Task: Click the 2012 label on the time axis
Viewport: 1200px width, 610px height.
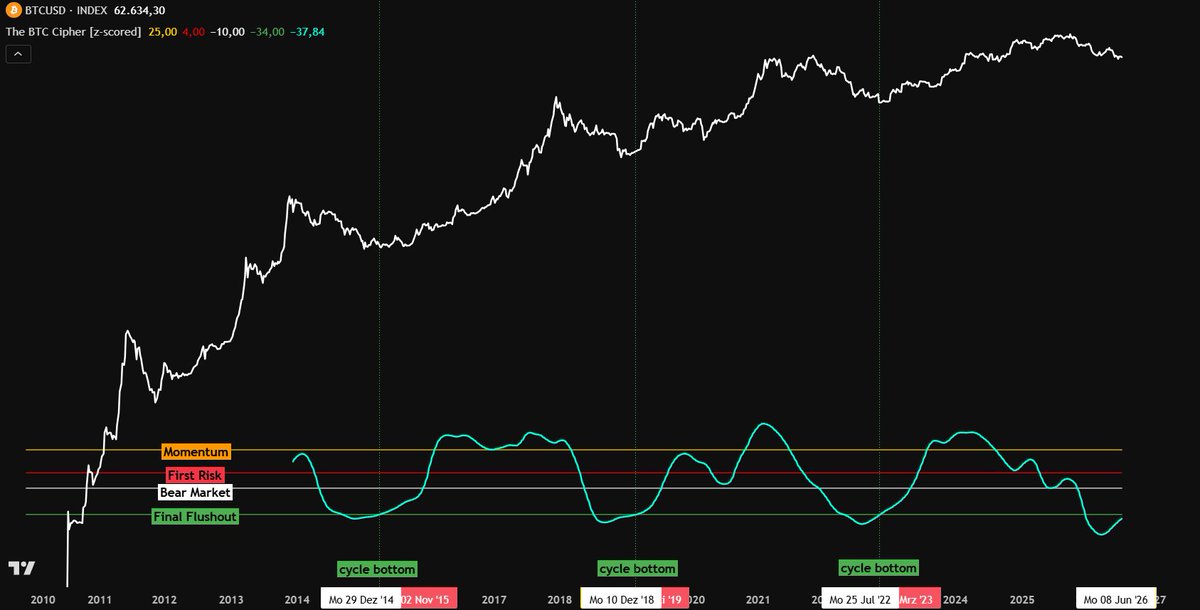Action: point(164,600)
